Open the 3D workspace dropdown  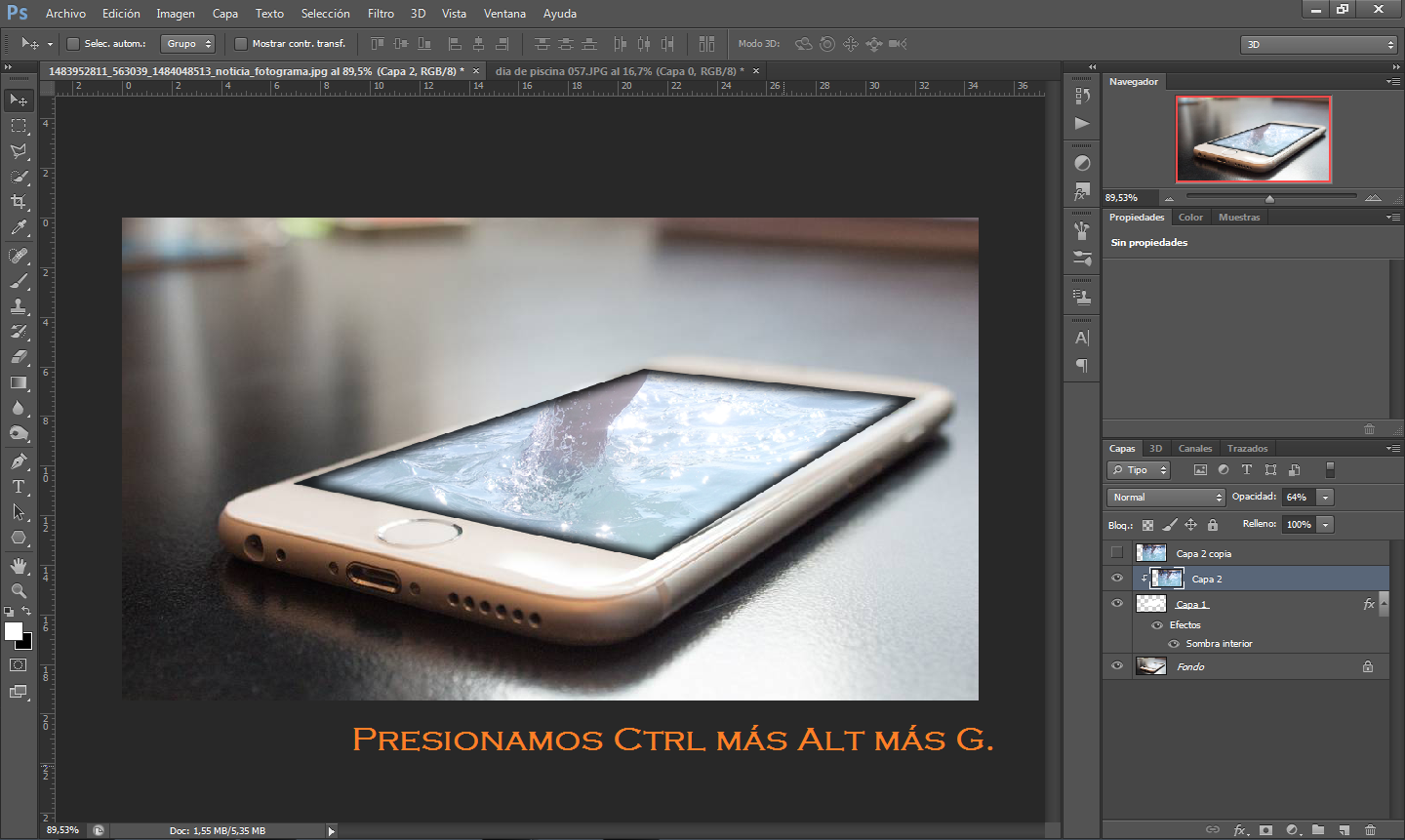[x=1319, y=44]
